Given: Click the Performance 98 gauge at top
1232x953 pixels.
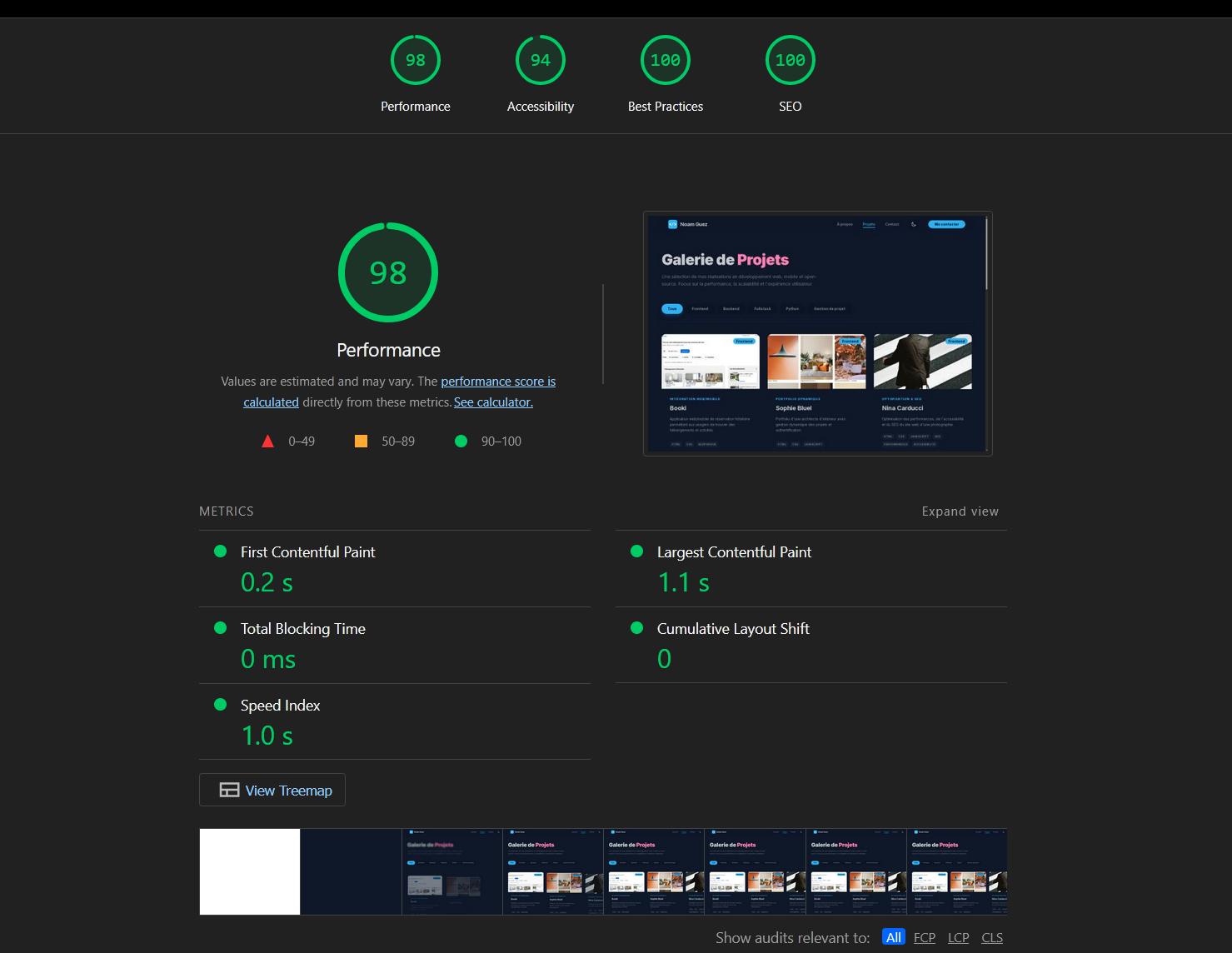Looking at the screenshot, I should pos(415,61).
